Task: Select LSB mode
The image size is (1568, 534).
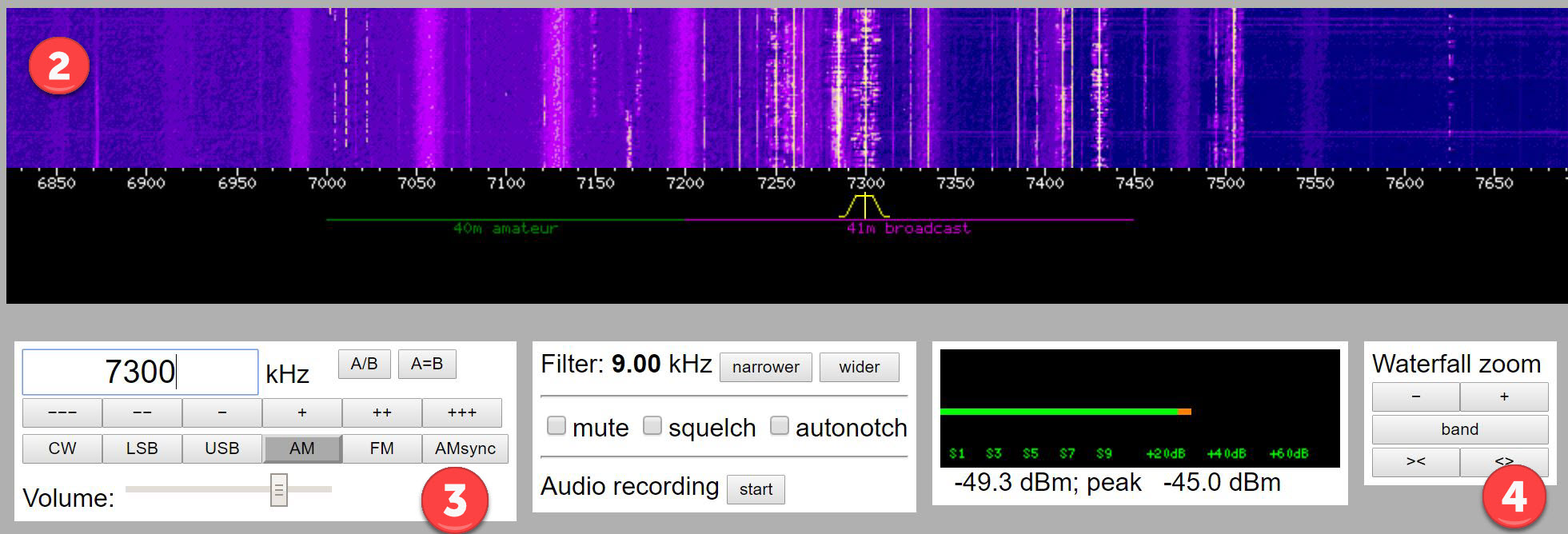Action: click(142, 448)
